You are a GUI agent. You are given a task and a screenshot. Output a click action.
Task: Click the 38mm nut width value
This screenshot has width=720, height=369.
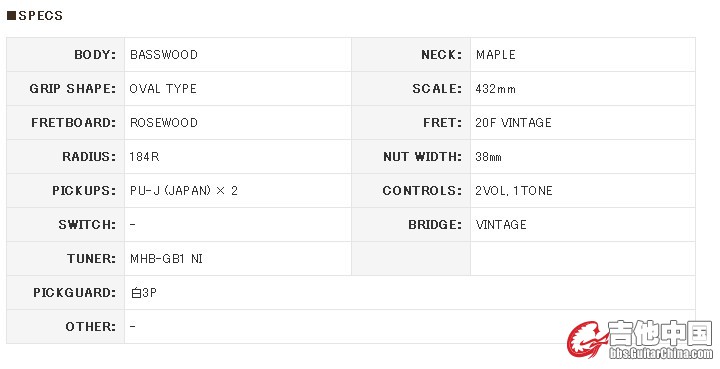tap(489, 157)
